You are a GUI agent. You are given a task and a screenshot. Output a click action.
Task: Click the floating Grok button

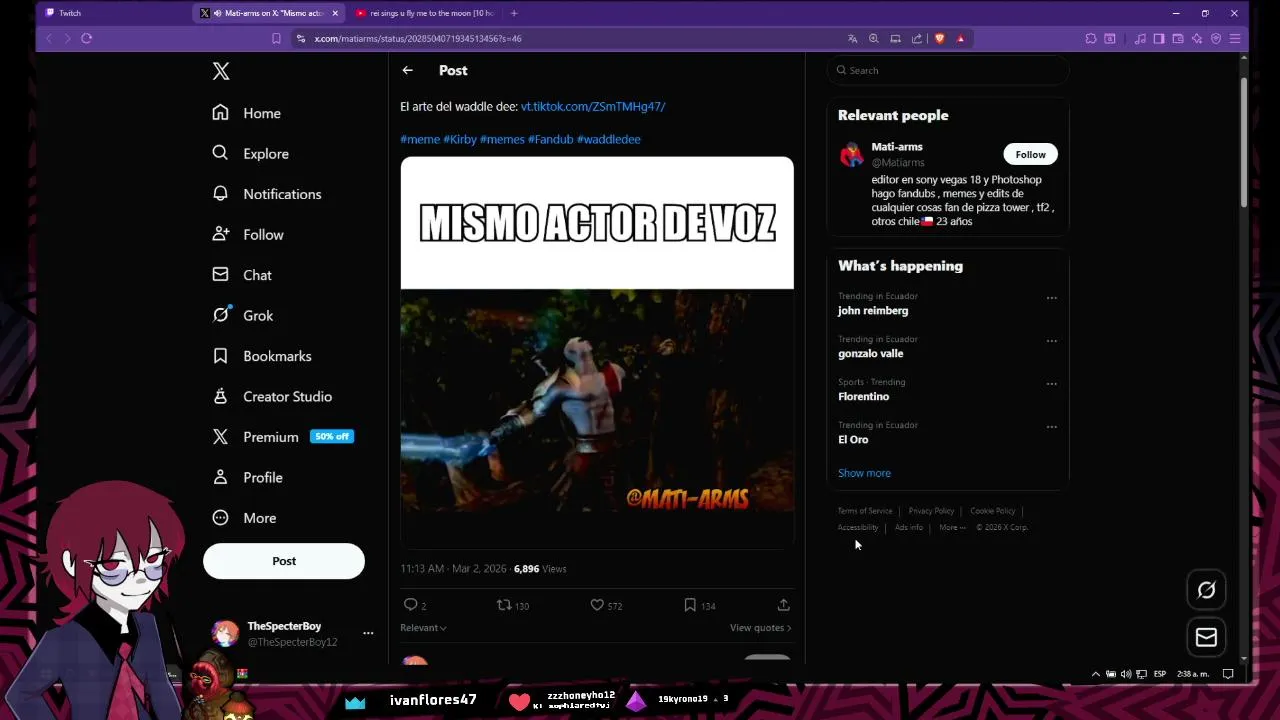[x=1206, y=590]
